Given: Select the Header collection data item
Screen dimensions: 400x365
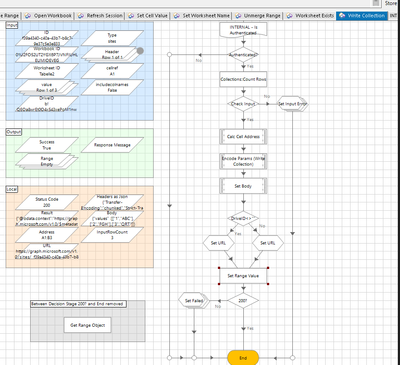Looking at the screenshot, I should [112, 54].
